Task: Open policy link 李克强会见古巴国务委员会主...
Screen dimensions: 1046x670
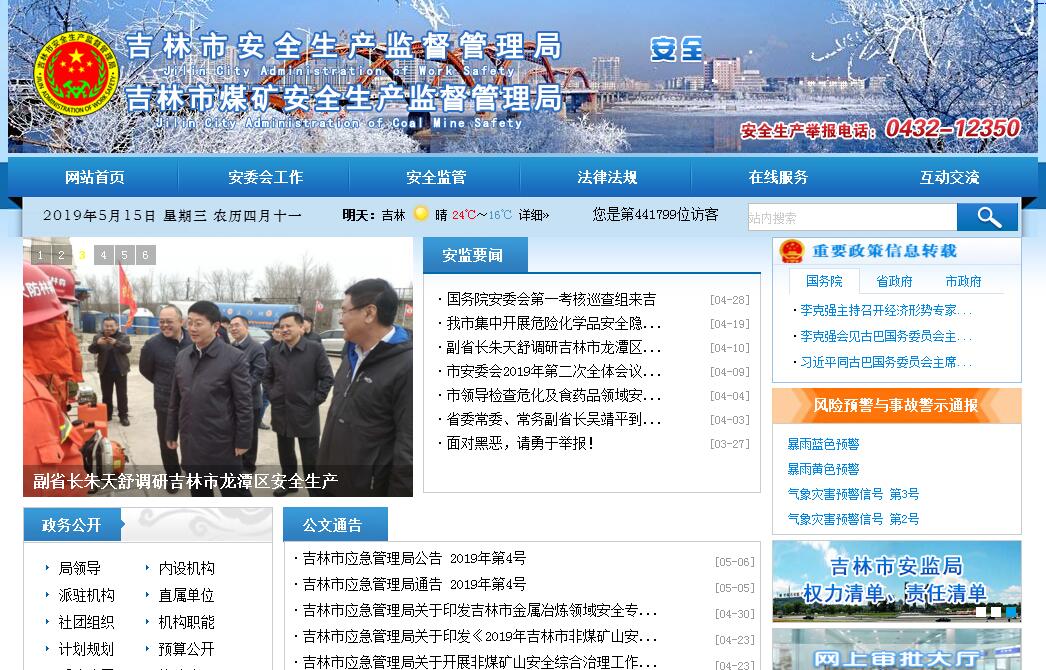Action: click(886, 336)
